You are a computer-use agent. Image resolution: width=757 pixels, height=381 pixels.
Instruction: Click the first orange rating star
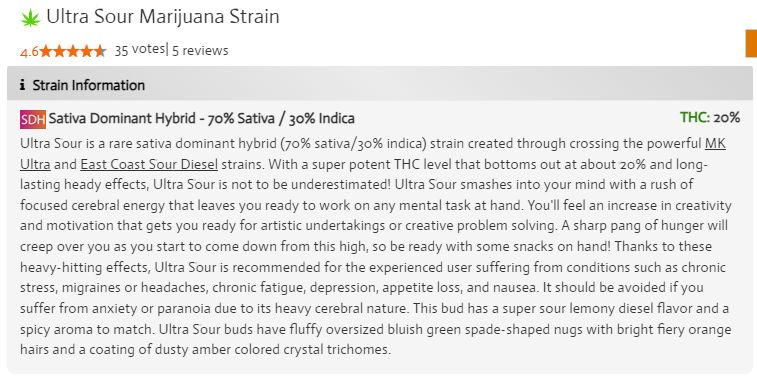(x=46, y=51)
